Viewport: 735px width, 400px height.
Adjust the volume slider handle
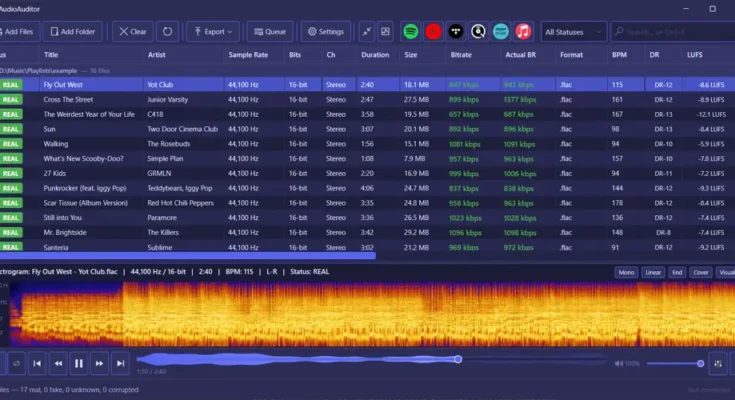tap(700, 363)
